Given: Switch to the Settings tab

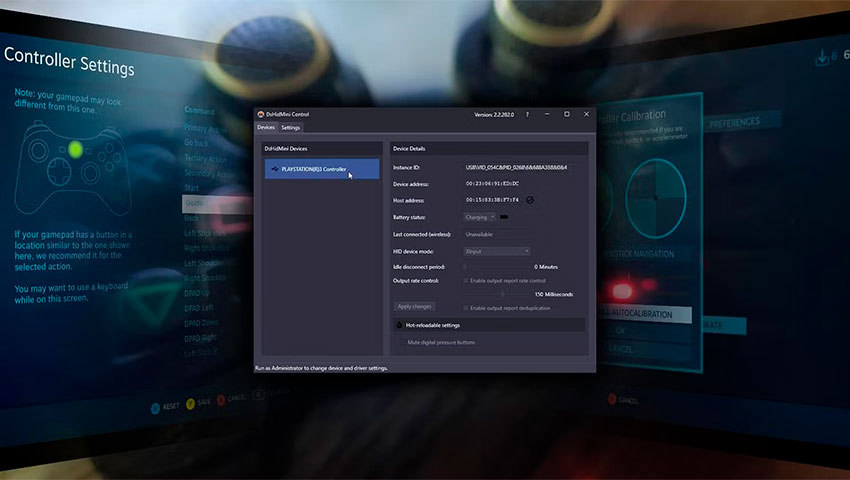Looking at the screenshot, I should (x=291, y=128).
